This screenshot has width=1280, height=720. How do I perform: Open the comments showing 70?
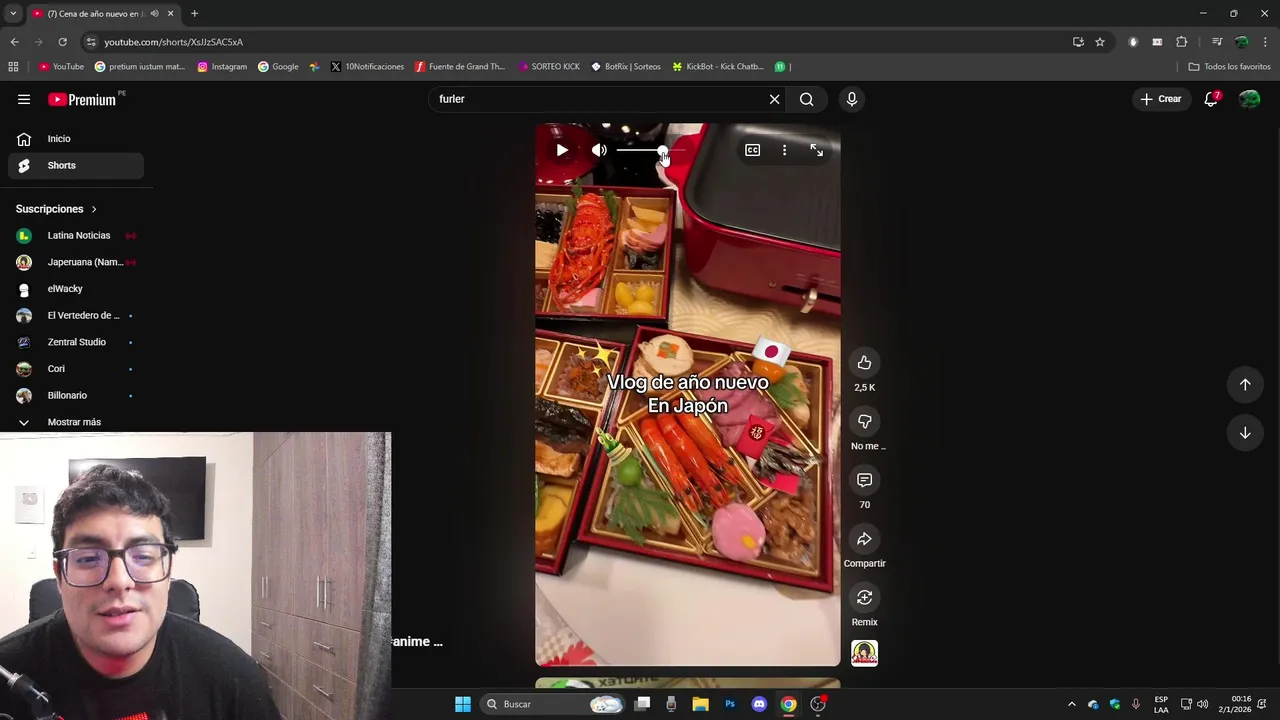pos(865,480)
